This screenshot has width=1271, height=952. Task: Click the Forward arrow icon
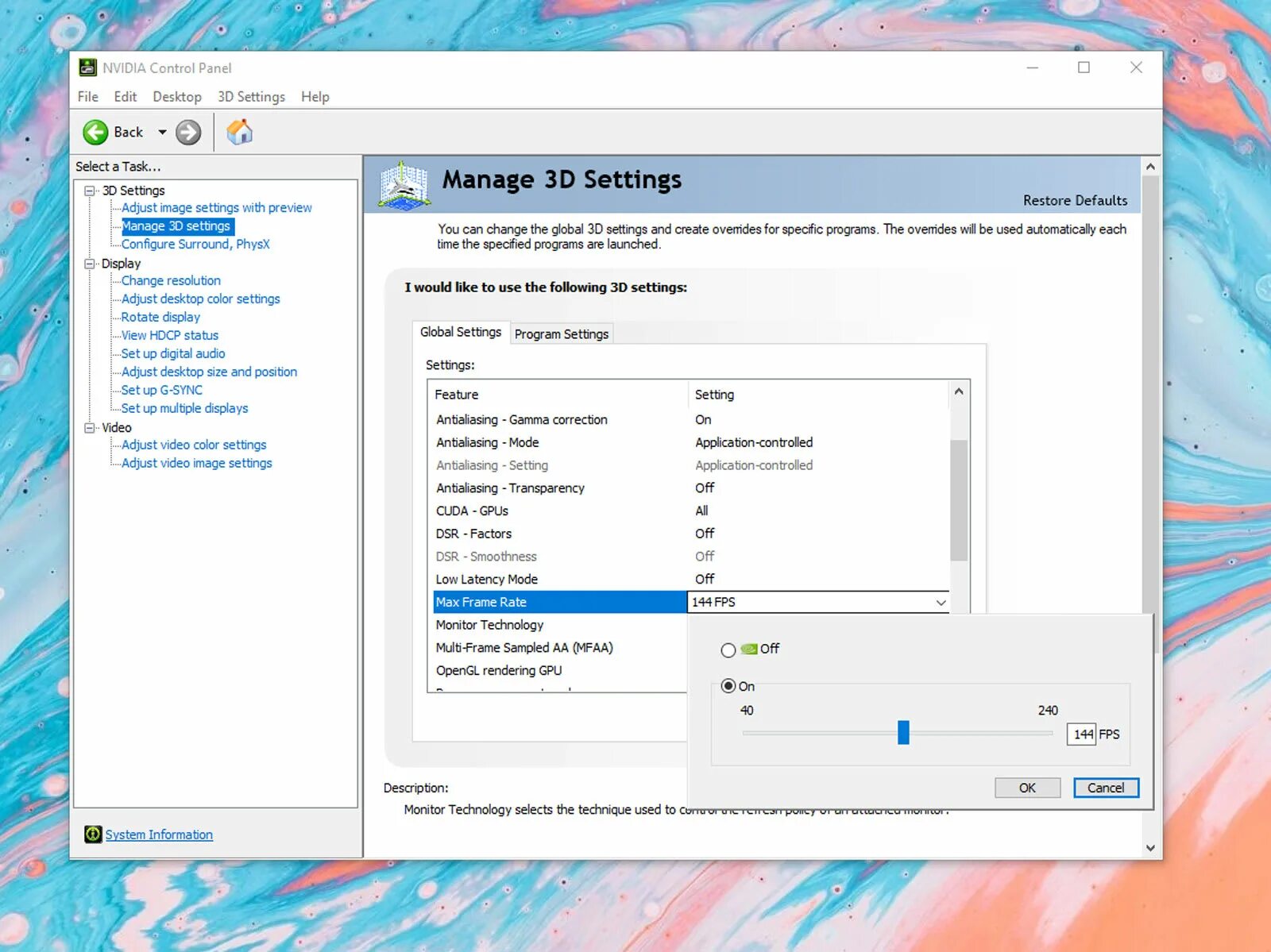(188, 132)
